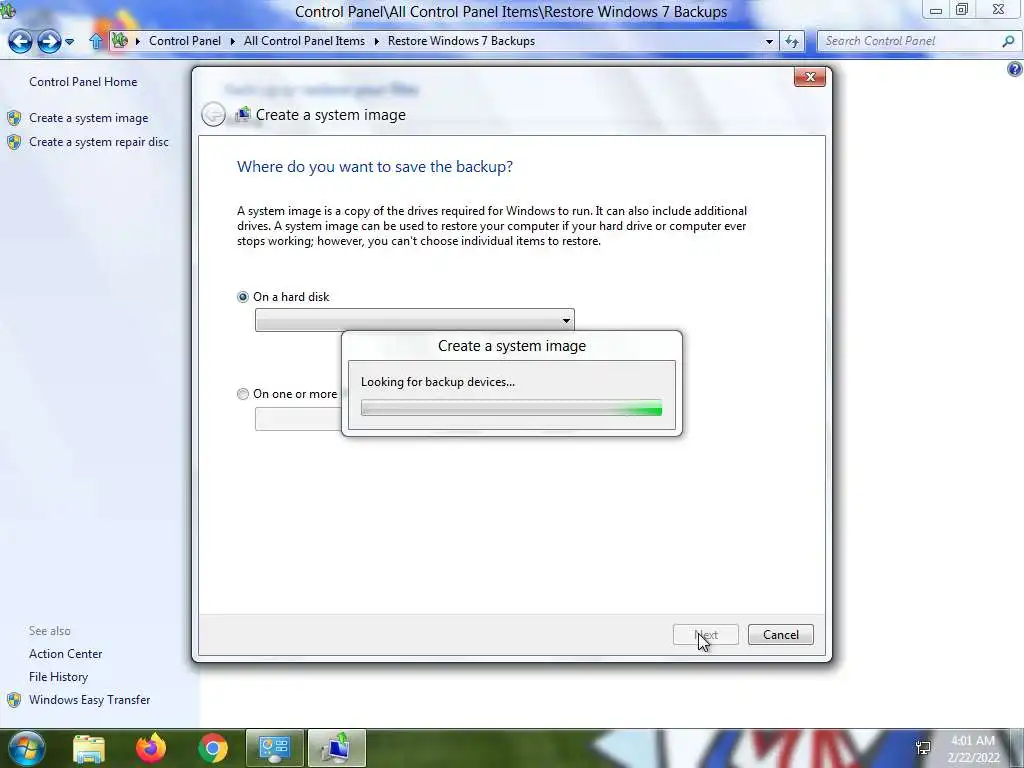This screenshot has height=768, width=1024.
Task: Click Create a system image sidebar link
Action: (x=88, y=118)
